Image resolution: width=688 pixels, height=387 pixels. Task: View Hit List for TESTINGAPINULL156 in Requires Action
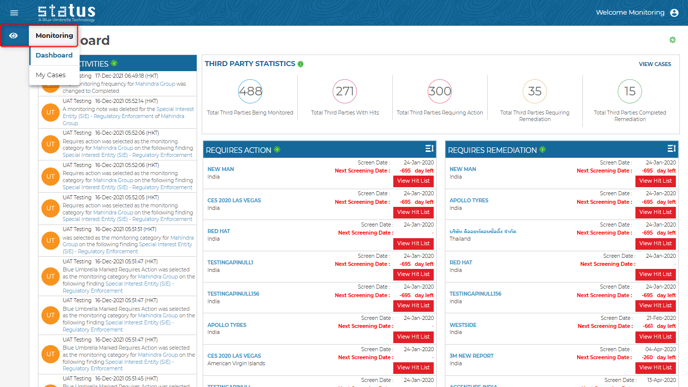tap(413, 305)
